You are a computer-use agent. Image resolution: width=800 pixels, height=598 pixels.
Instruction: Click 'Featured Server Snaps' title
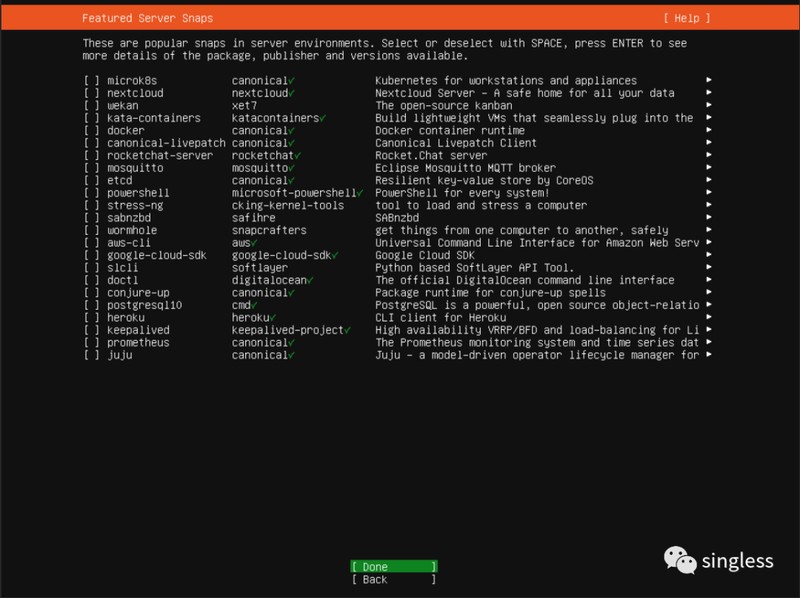click(x=147, y=18)
